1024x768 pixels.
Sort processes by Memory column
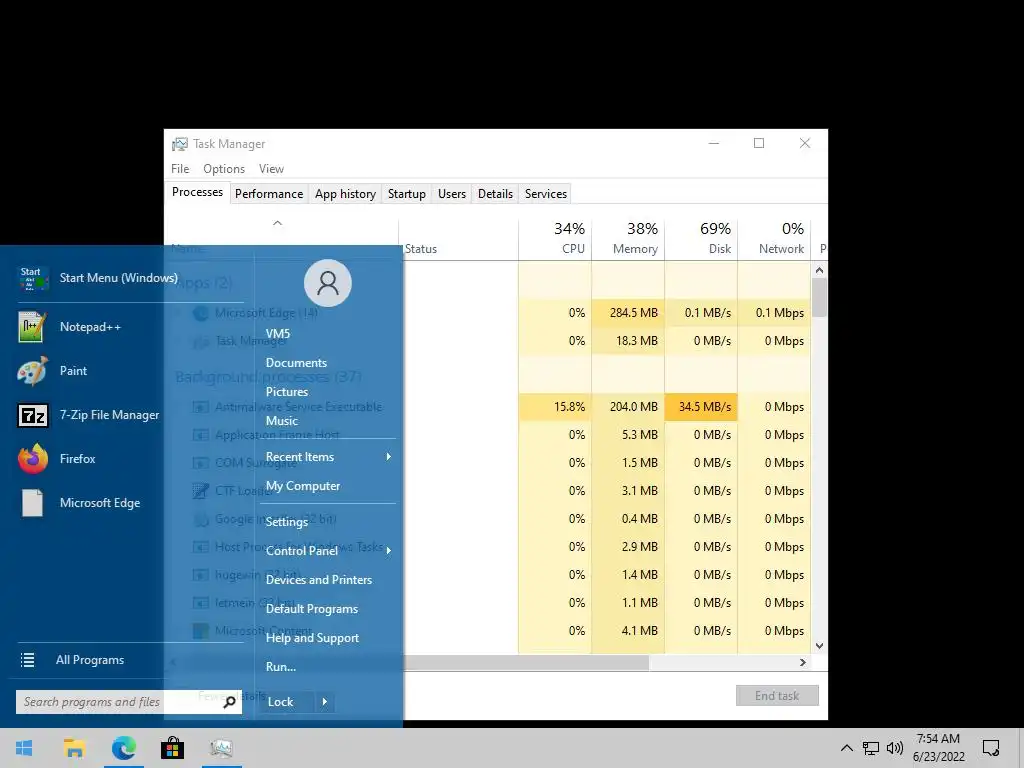[x=628, y=238]
